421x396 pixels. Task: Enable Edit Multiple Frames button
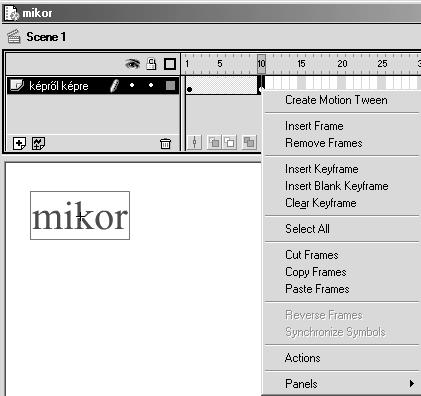pos(249,143)
